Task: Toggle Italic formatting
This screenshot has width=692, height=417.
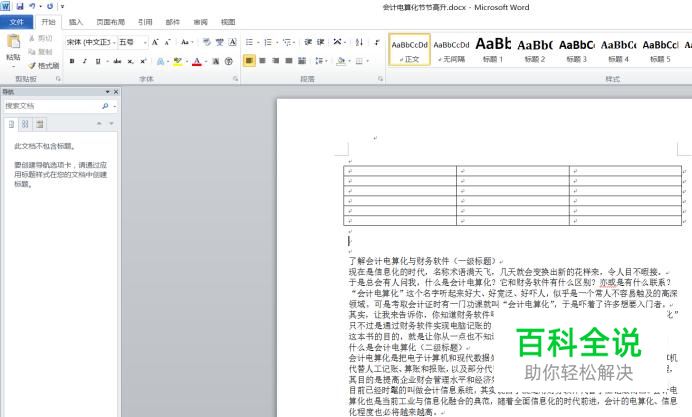Action: [x=85, y=61]
